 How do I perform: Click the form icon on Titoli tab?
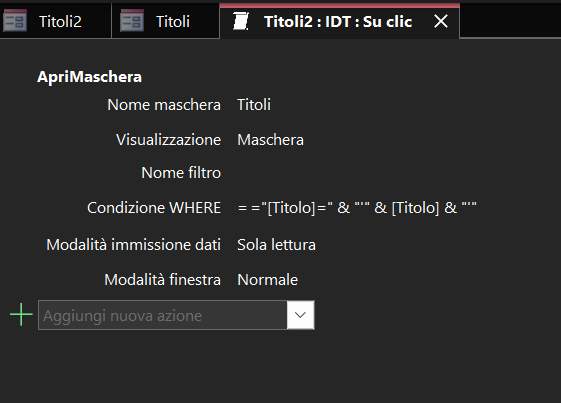pyautogui.click(x=132, y=21)
